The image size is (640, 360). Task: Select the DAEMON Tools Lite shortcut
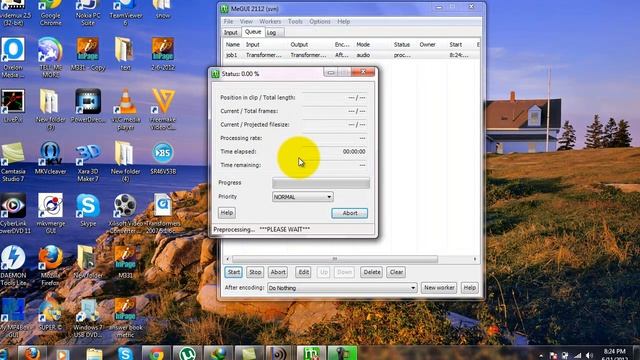point(13,265)
